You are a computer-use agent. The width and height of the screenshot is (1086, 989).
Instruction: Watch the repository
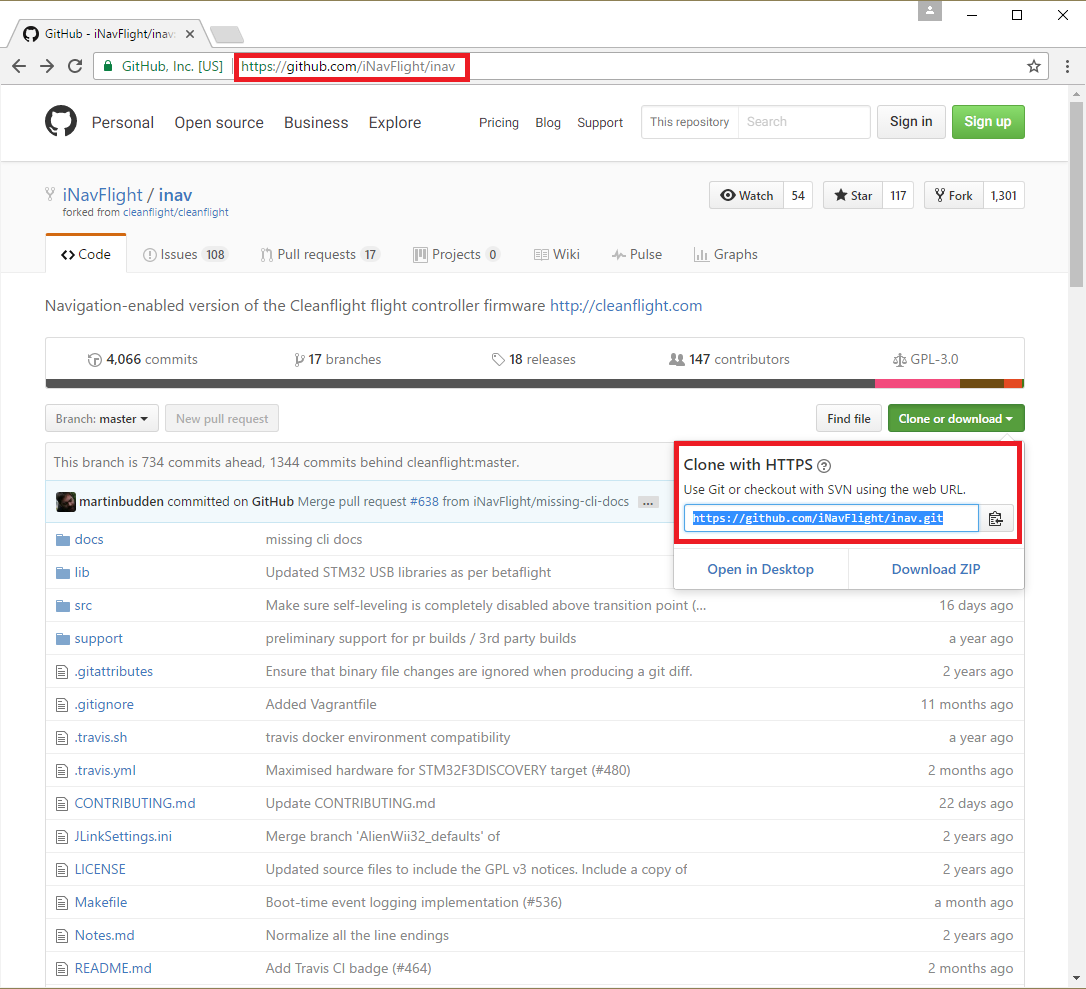click(x=747, y=195)
